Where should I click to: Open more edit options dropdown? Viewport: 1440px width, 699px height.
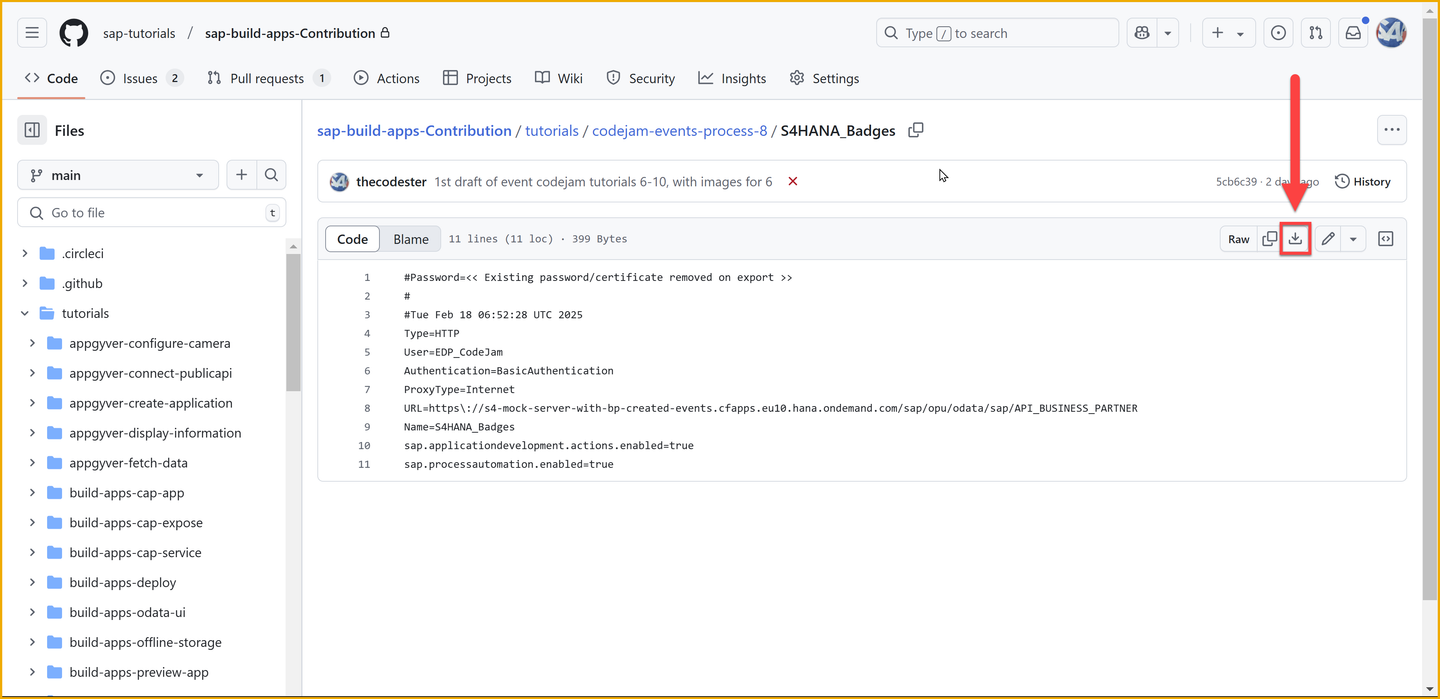coord(1353,239)
